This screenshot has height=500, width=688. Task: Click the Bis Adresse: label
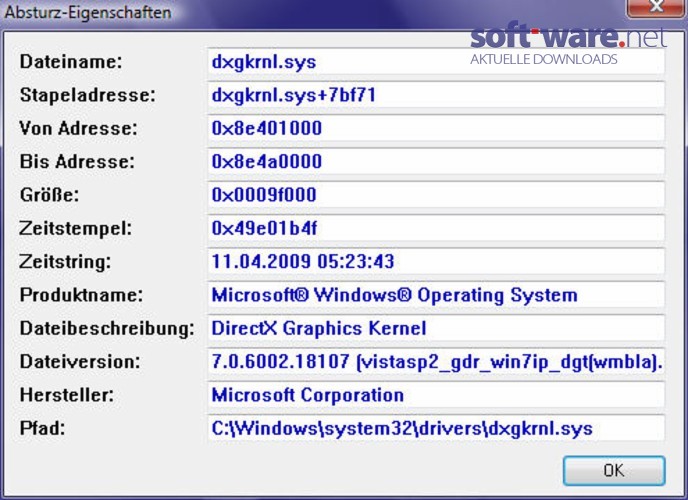pyautogui.click(x=77, y=161)
